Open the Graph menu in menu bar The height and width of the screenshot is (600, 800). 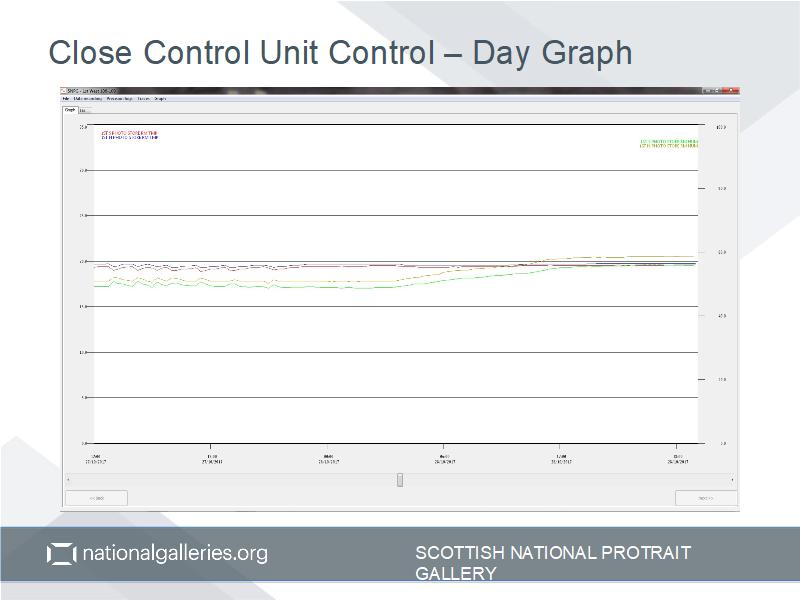coord(160,99)
